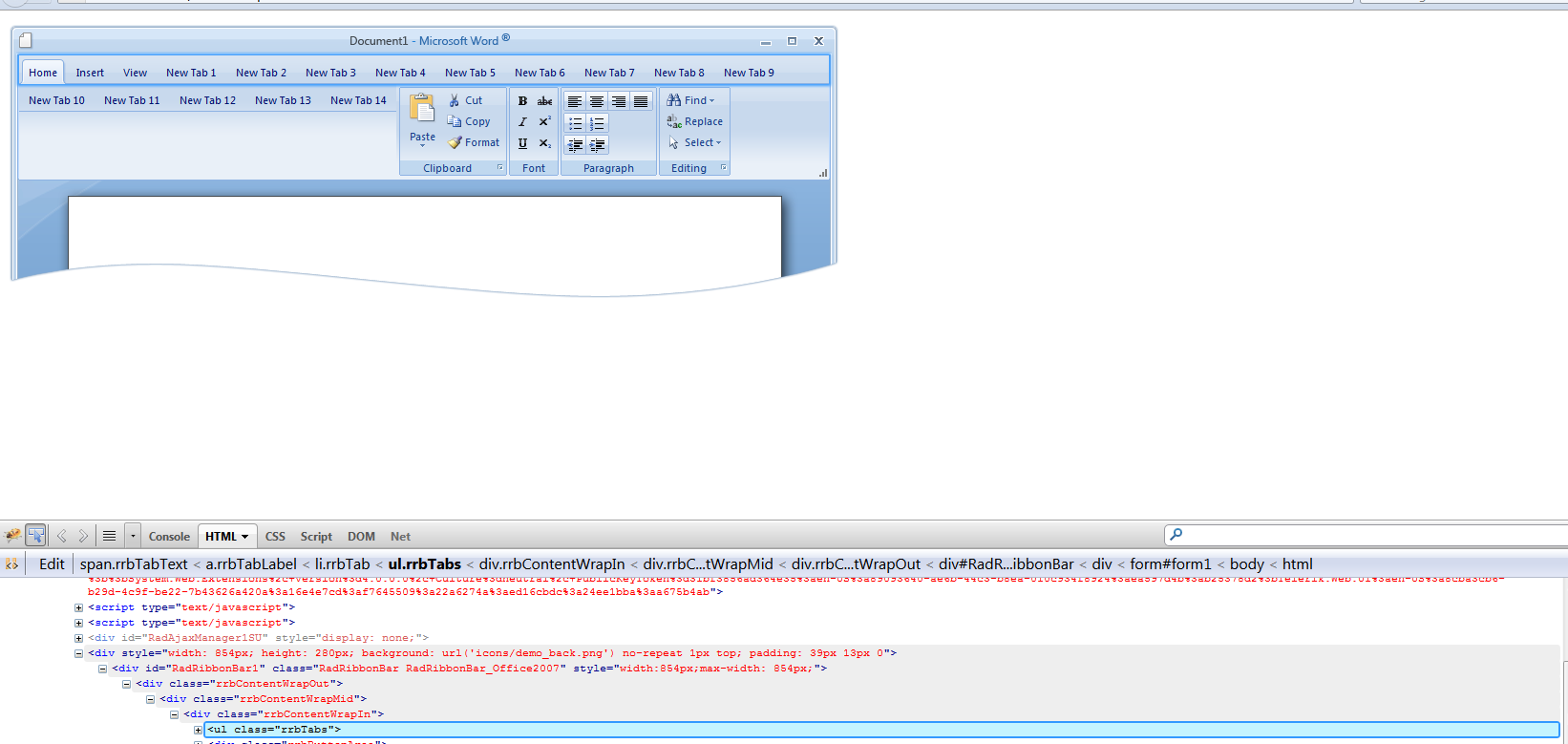Image resolution: width=1568 pixels, height=744 pixels.
Task: Click the Cut scissors button
Action: (465, 100)
